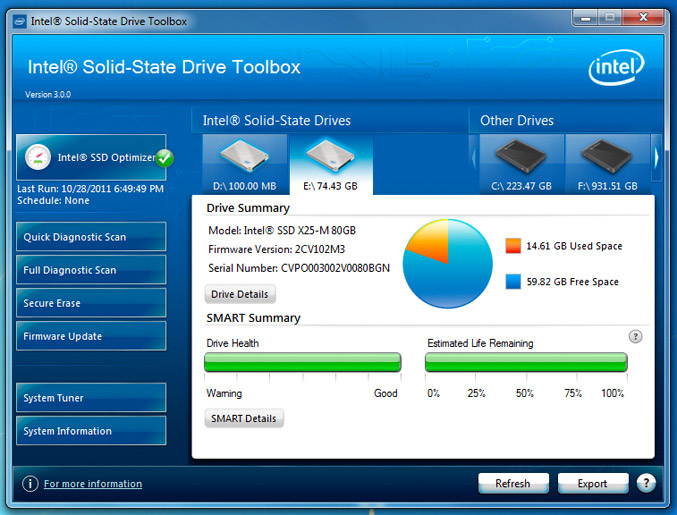Click the drive usage pie chart
677x515 pixels.
click(x=448, y=263)
